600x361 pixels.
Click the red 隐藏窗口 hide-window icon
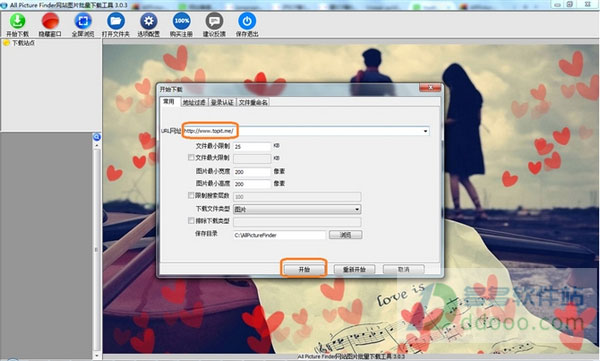click(x=50, y=21)
